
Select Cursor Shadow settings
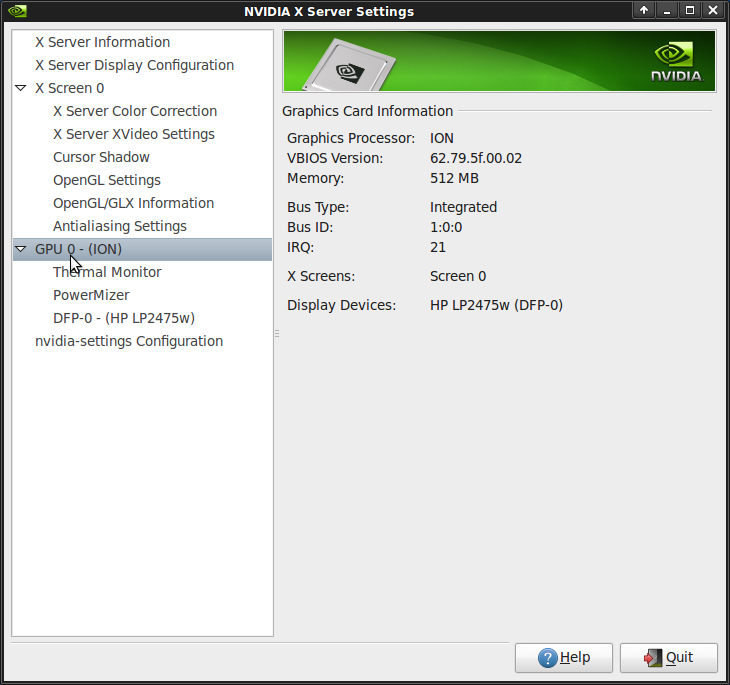101,157
